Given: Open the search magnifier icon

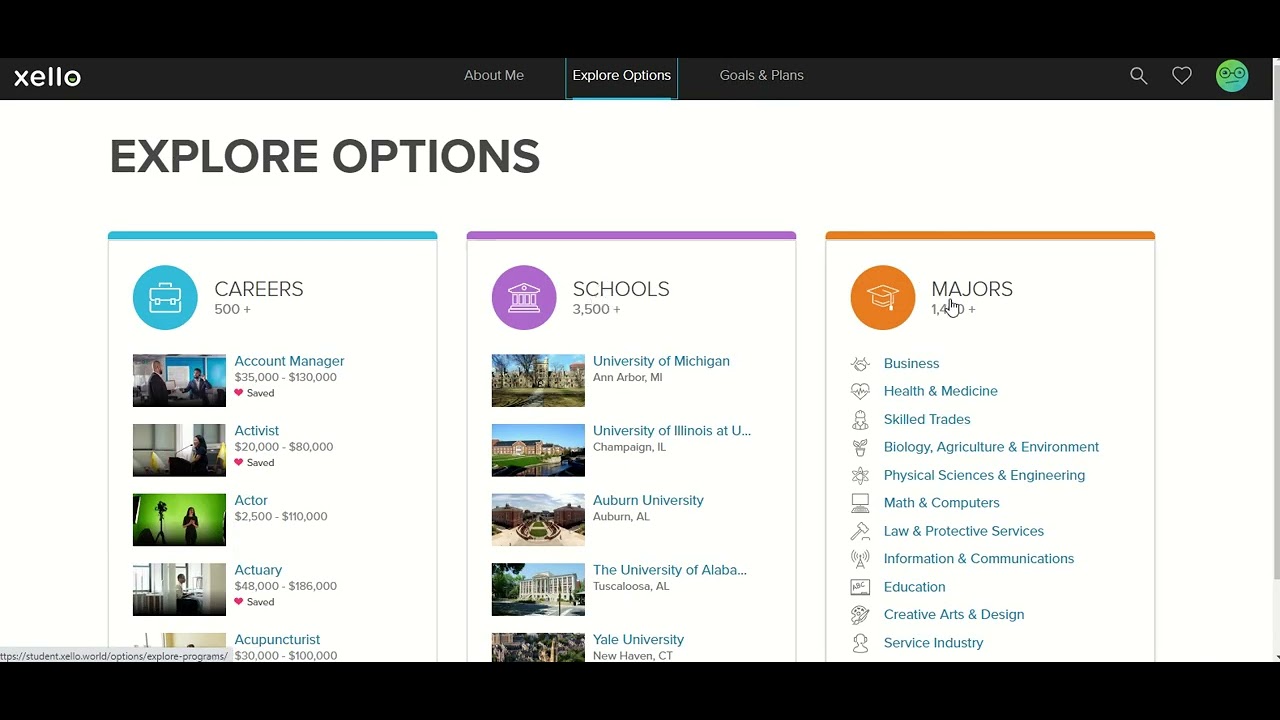Looking at the screenshot, I should pos(1138,76).
